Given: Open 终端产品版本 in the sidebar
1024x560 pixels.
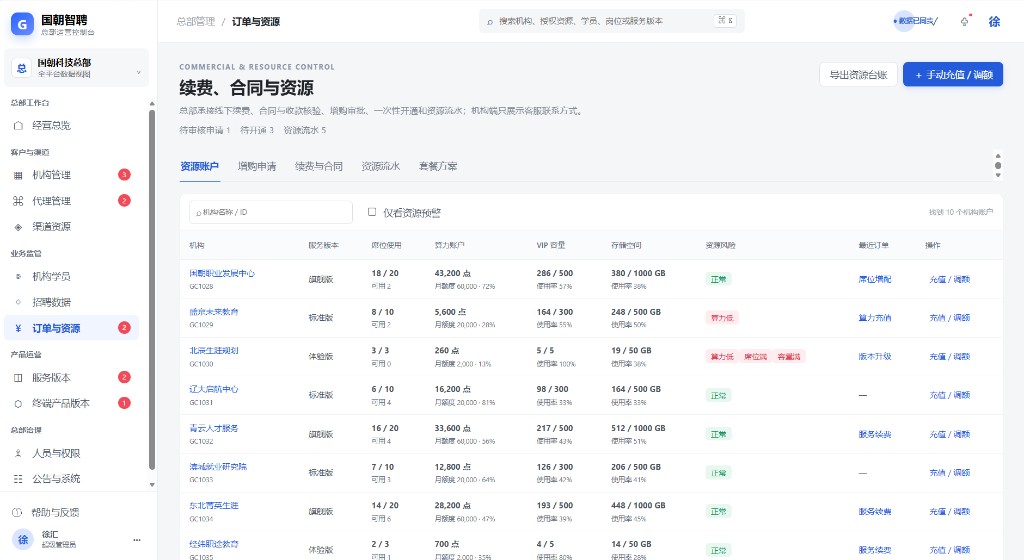Looking at the screenshot, I should pos(72,403).
